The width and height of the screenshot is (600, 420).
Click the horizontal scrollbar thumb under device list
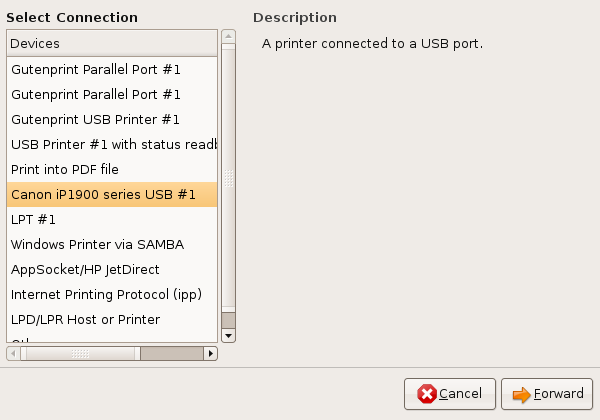pyautogui.click(x=80, y=353)
